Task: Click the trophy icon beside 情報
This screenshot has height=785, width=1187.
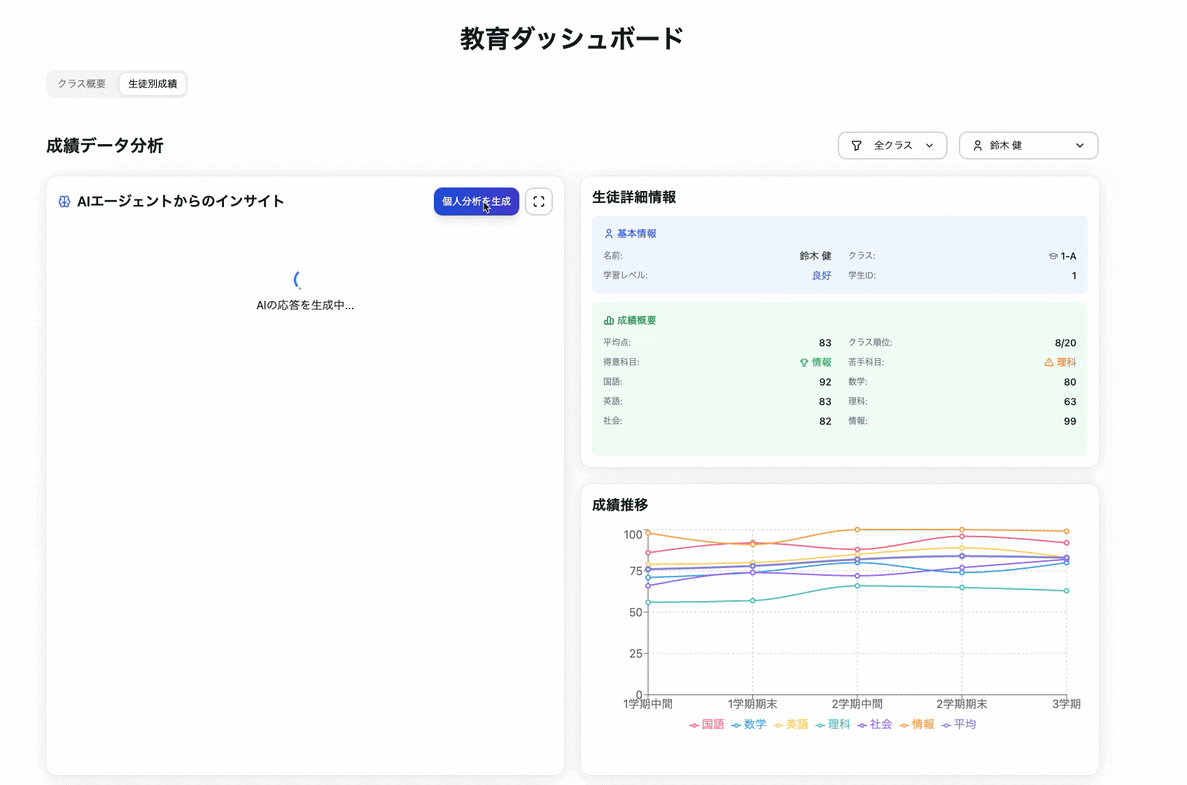Action: (x=804, y=363)
